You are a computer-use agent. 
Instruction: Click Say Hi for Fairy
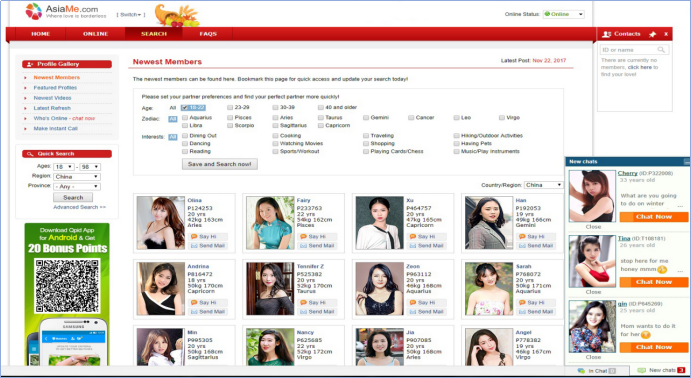(317, 237)
